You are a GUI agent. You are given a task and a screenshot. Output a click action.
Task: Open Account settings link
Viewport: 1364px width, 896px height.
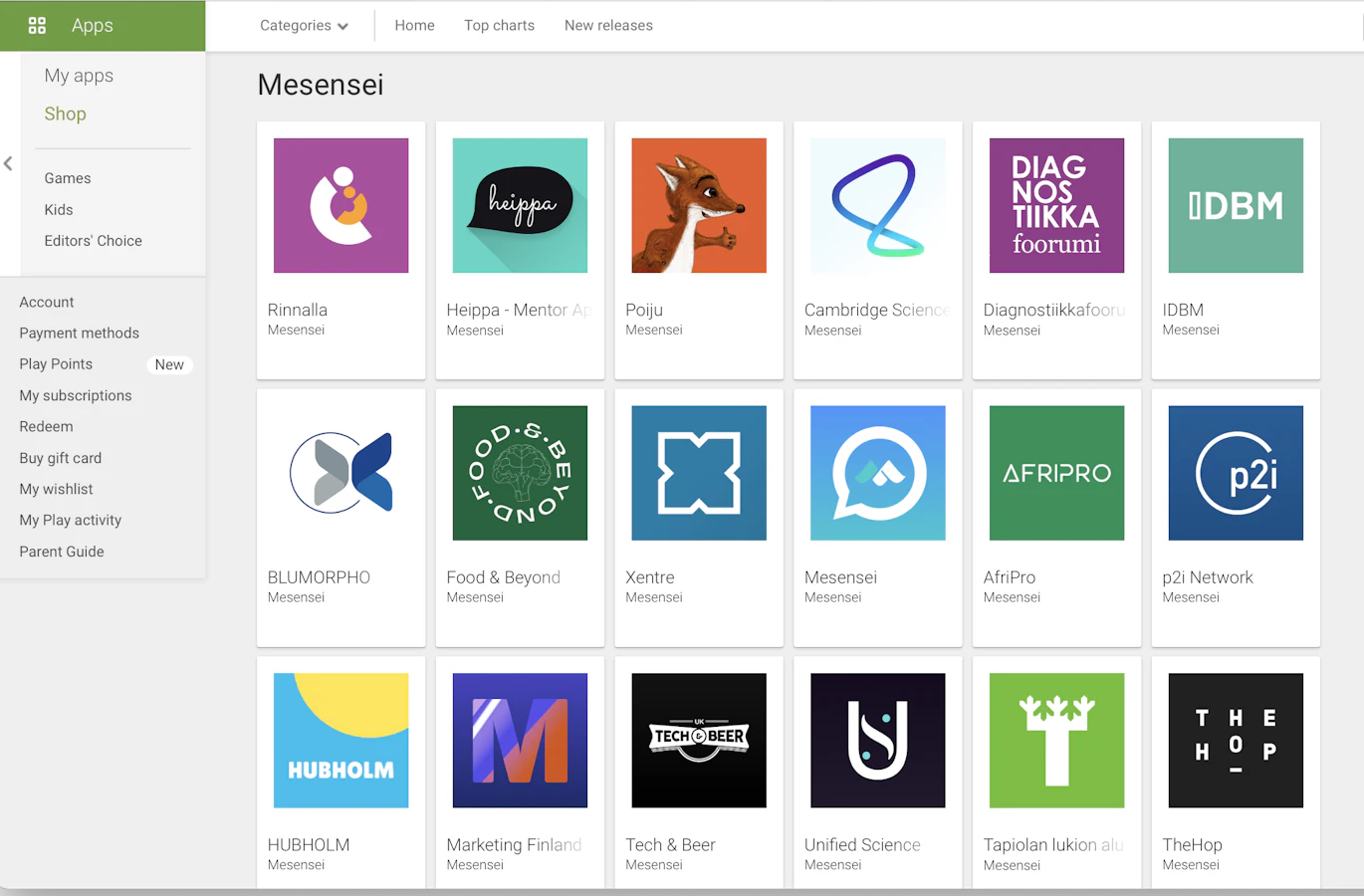click(x=47, y=303)
